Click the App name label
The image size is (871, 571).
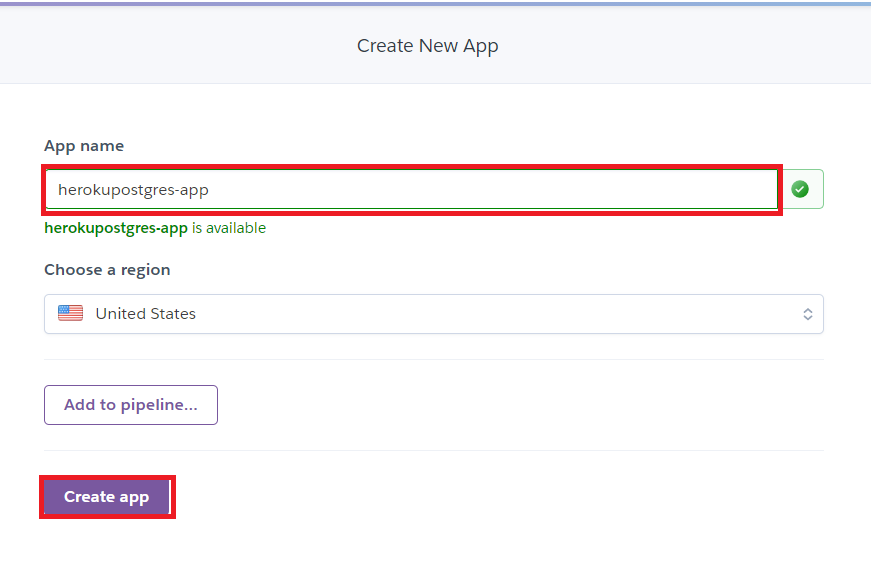(x=84, y=146)
